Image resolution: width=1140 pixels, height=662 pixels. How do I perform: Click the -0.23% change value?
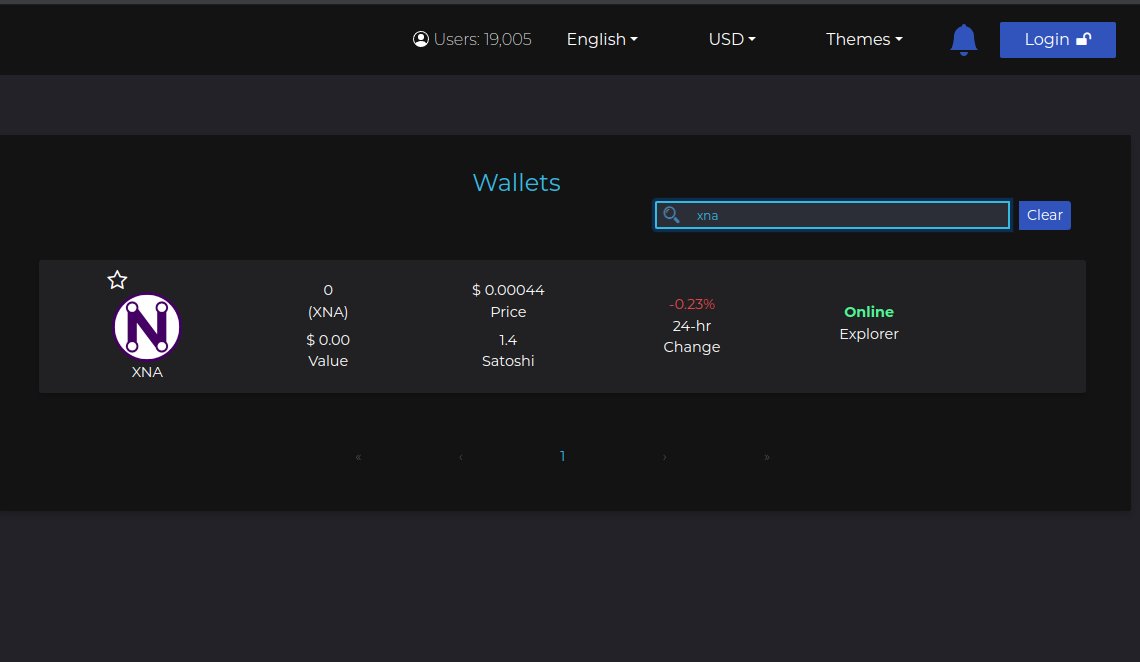[x=691, y=304]
